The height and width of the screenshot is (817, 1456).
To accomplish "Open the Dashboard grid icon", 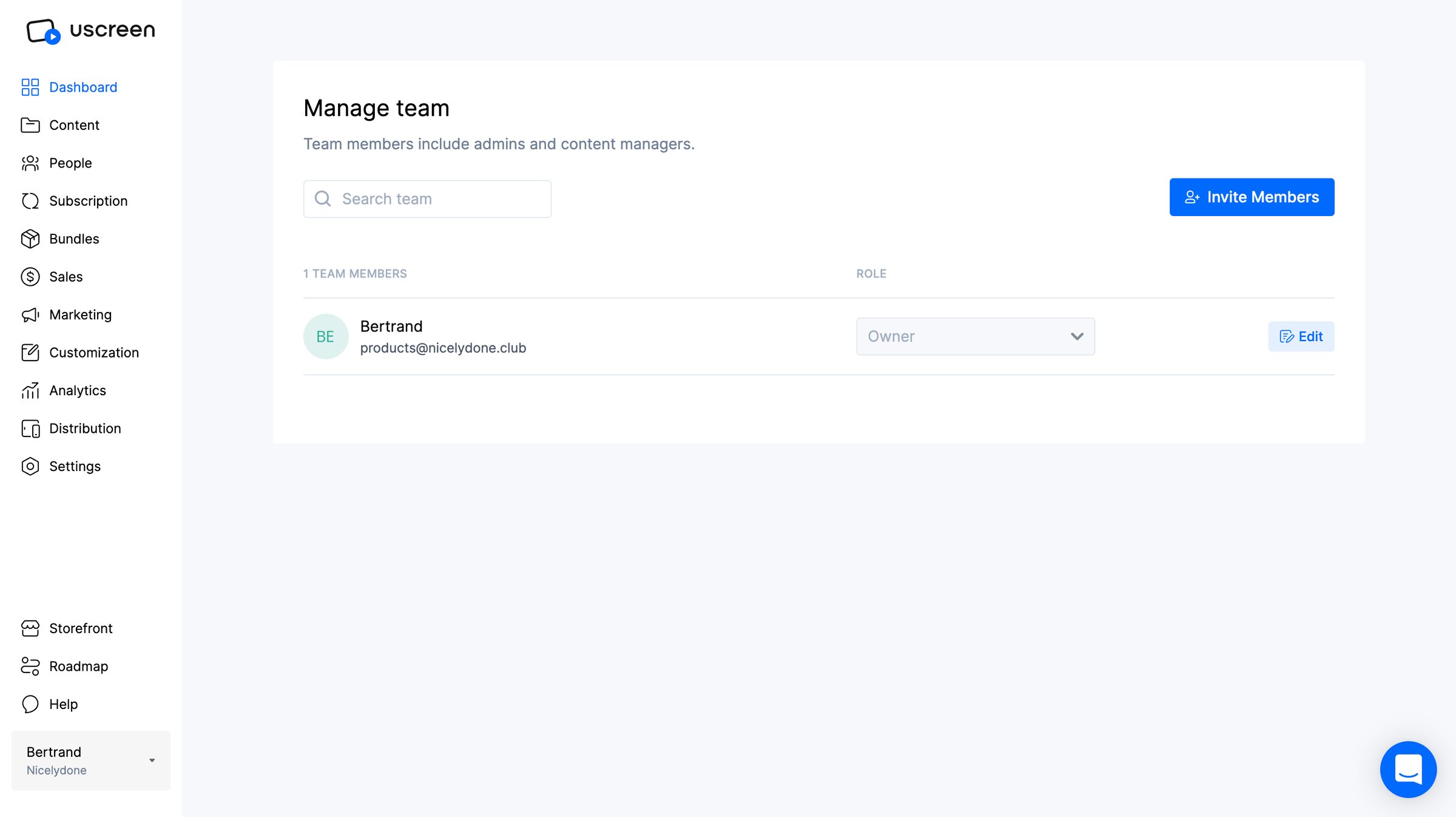I will pyautogui.click(x=30, y=87).
